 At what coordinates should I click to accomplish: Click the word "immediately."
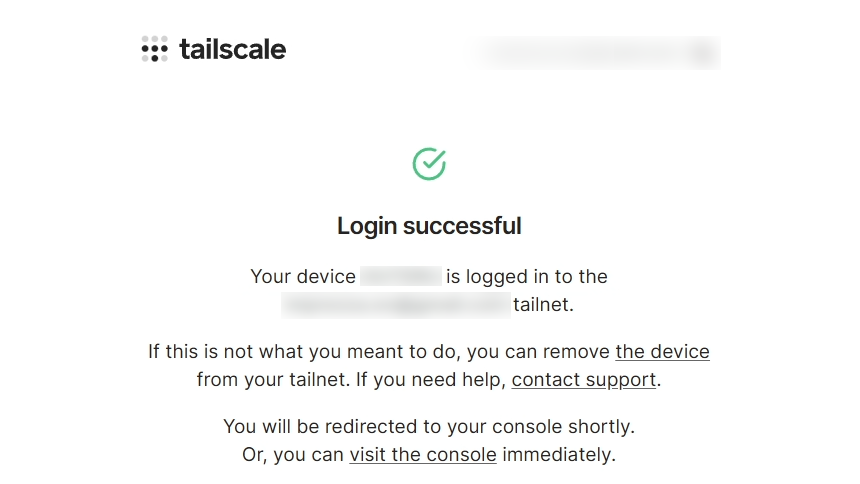(x=559, y=455)
